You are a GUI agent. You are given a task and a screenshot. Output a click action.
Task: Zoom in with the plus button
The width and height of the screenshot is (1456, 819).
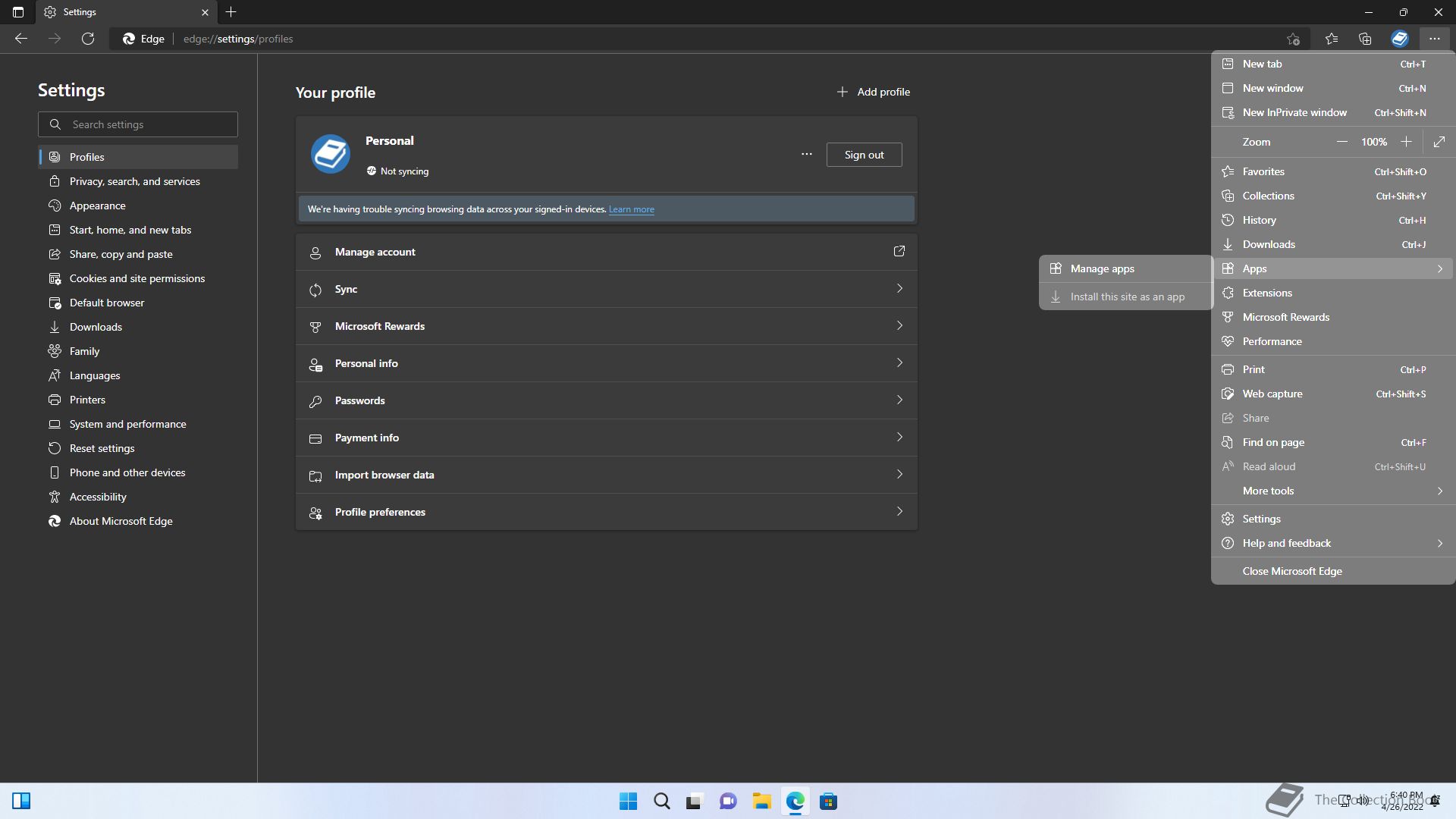1406,142
